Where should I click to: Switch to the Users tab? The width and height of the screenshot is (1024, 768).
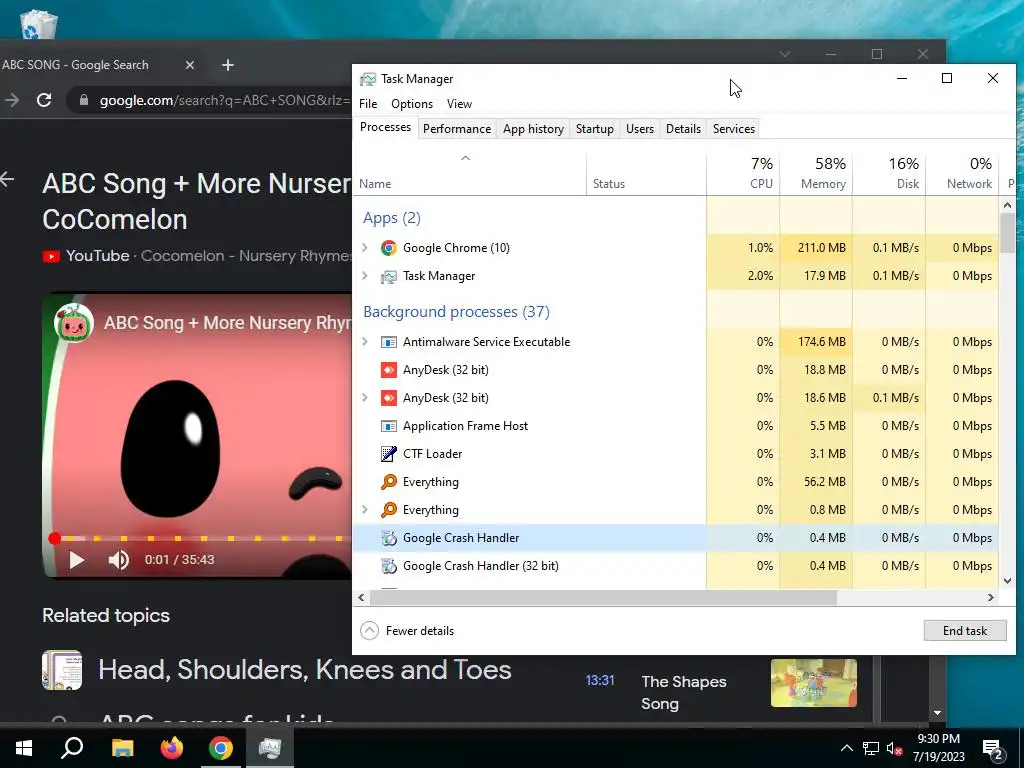pos(639,129)
